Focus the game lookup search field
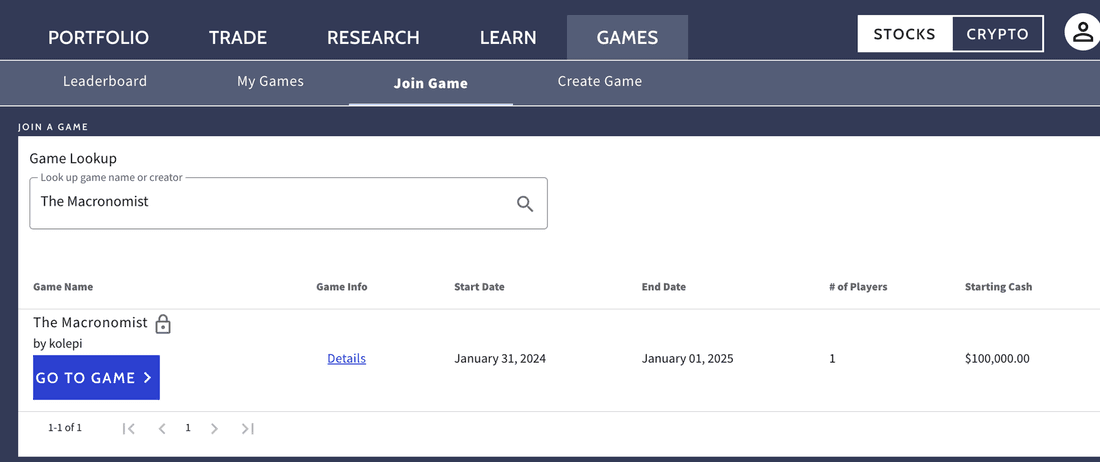The width and height of the screenshot is (1100, 462). [288, 203]
